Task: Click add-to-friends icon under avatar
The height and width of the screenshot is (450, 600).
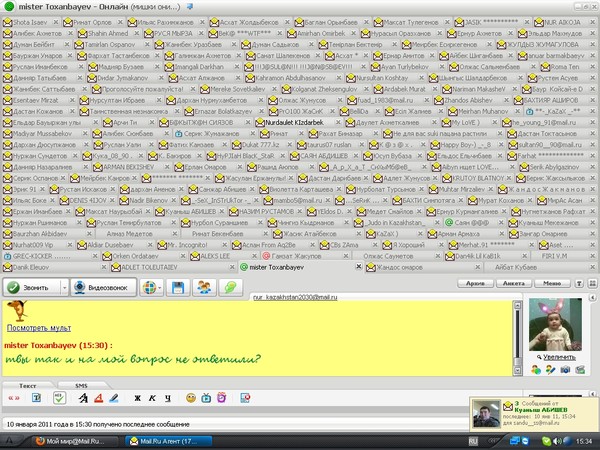Action: click(x=536, y=370)
